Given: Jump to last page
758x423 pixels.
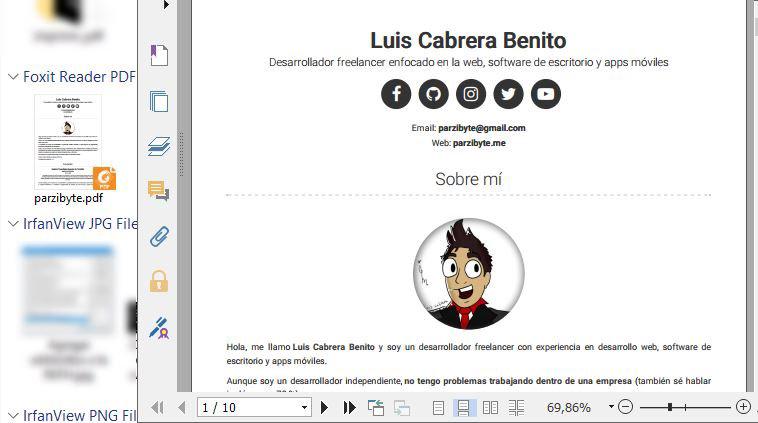Looking at the screenshot, I should tap(349, 407).
